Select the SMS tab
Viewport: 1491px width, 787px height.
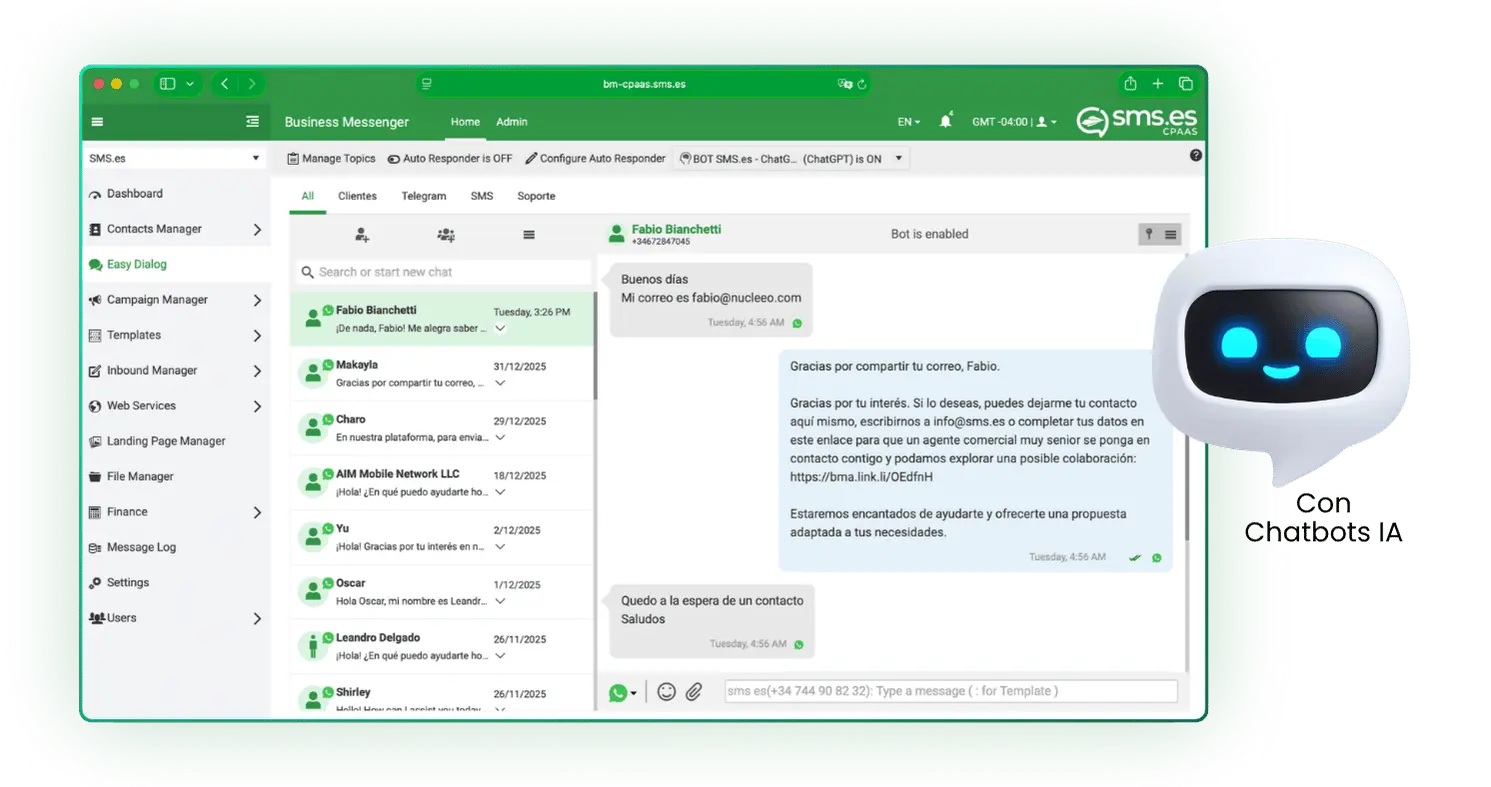(x=482, y=196)
